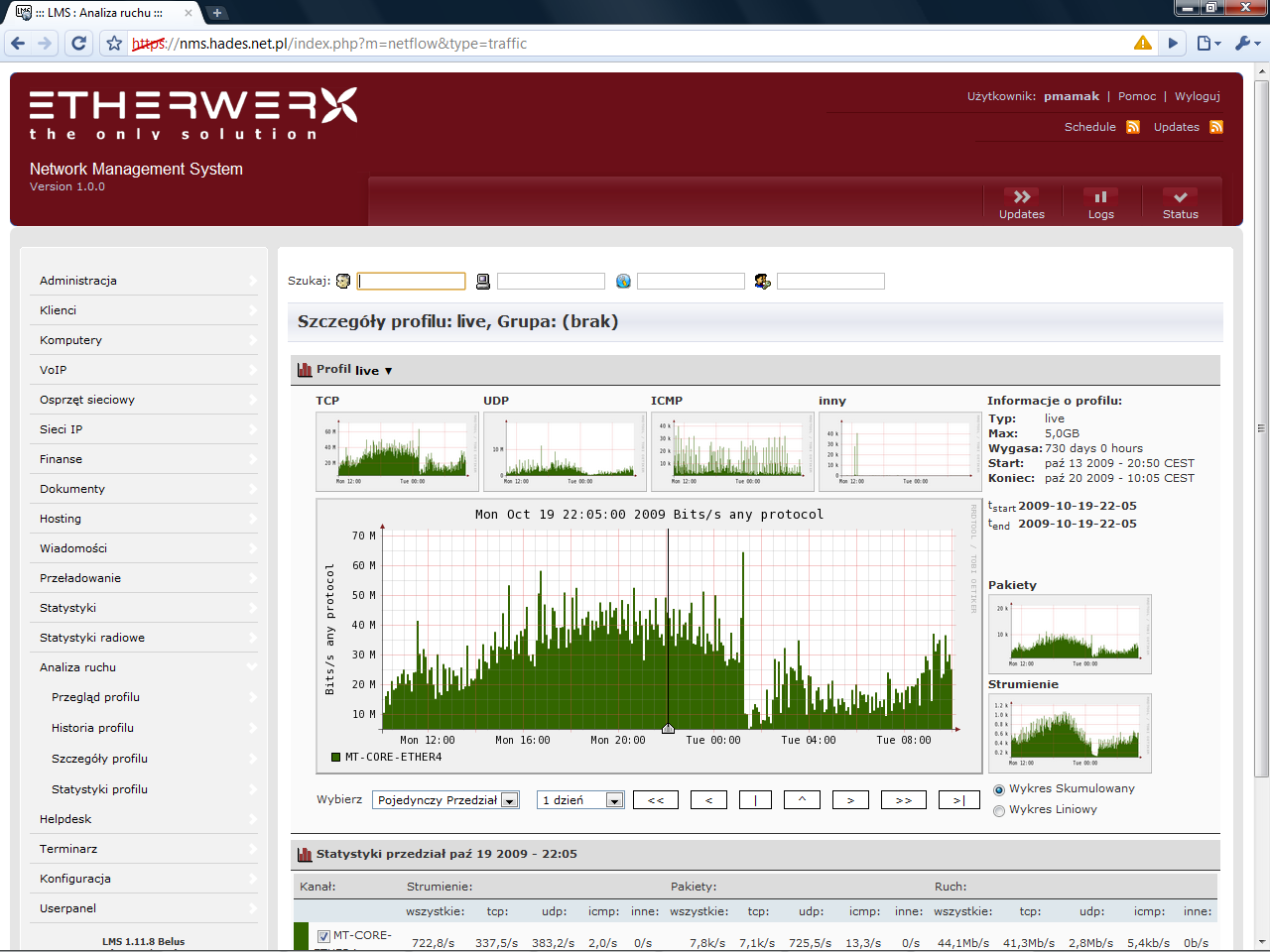Click the ICMP thumbnail graph

tap(732, 452)
